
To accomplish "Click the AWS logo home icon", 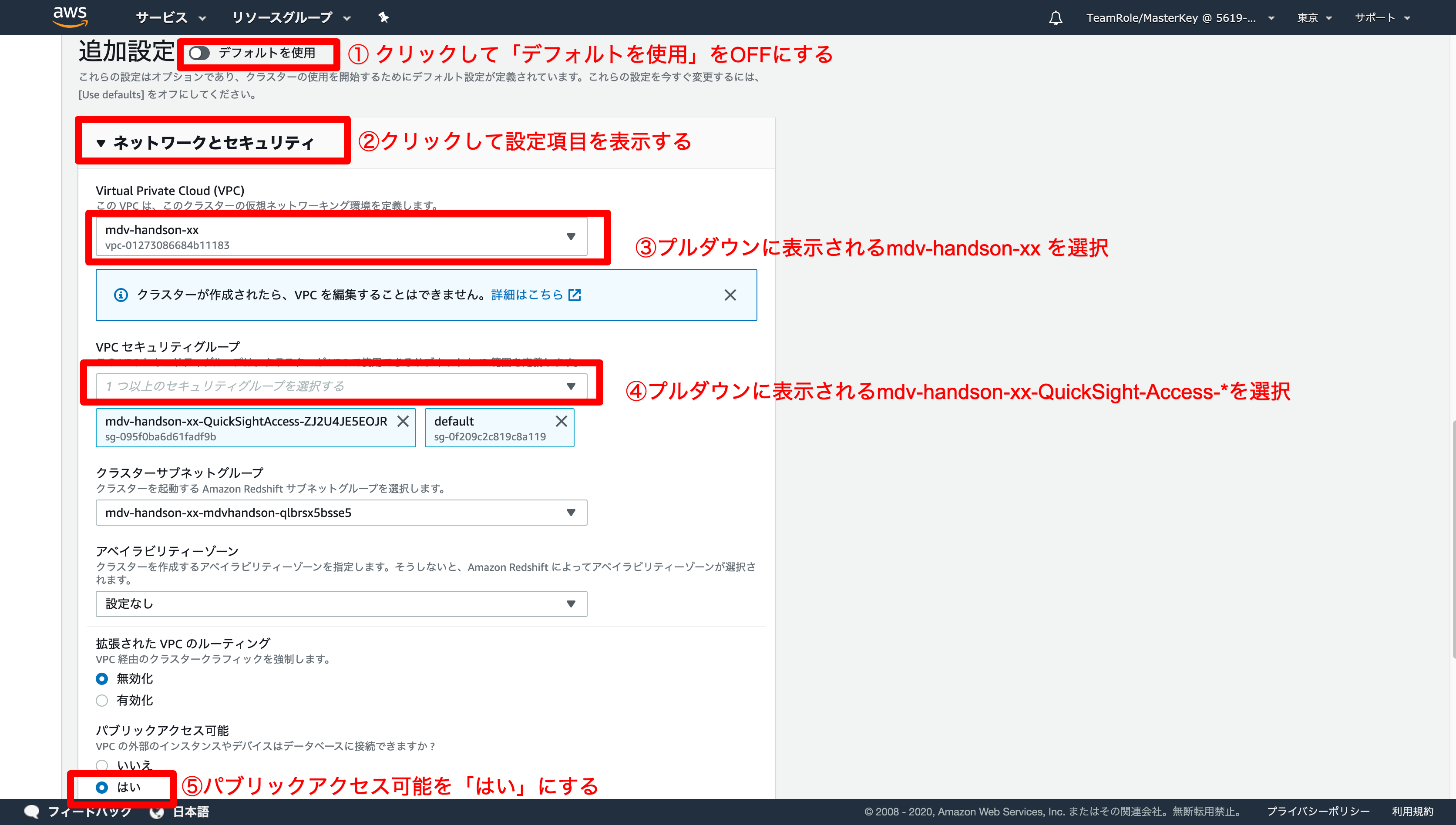I will coord(70,17).
